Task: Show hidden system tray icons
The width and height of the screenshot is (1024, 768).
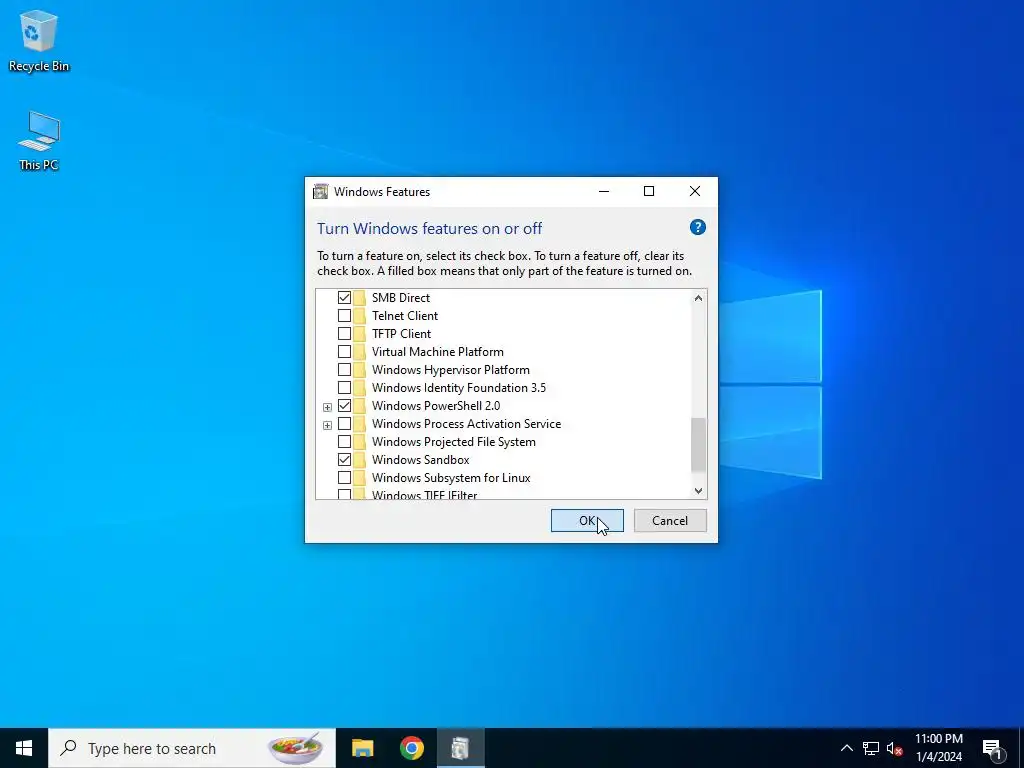Action: click(x=846, y=748)
